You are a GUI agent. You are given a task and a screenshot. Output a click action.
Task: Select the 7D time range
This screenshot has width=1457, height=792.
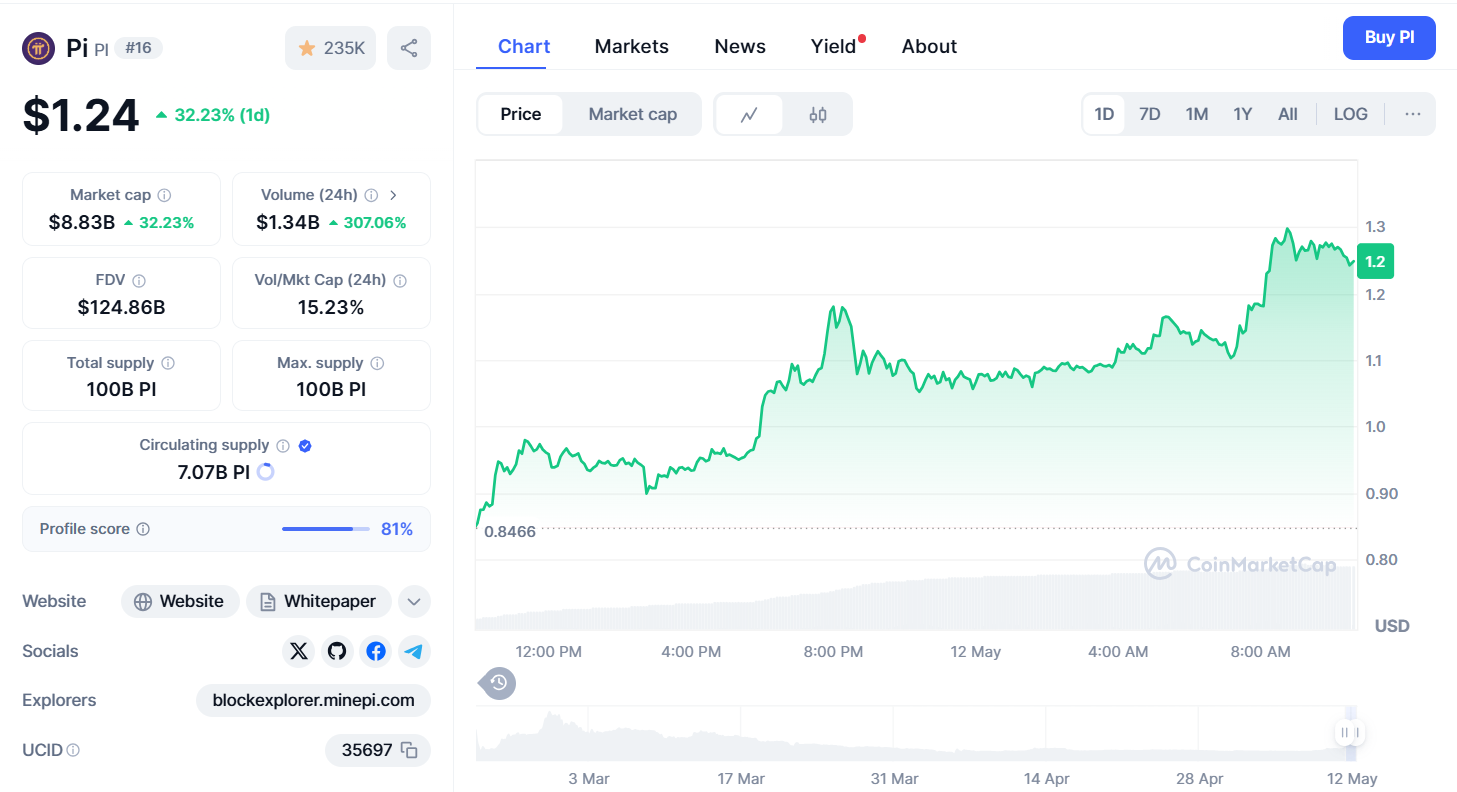[x=1150, y=114]
